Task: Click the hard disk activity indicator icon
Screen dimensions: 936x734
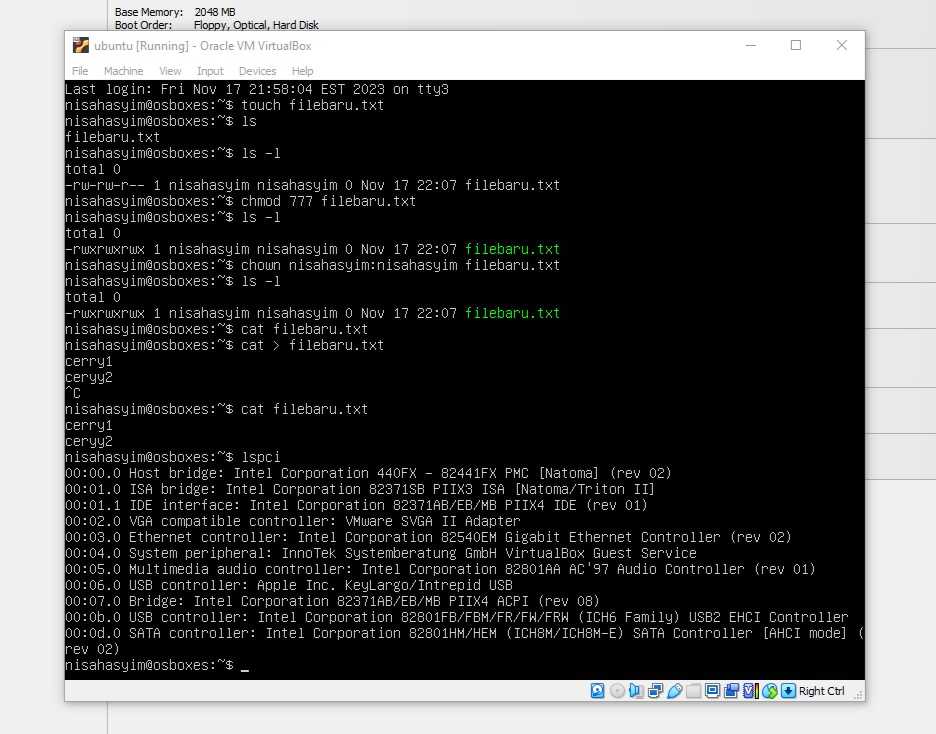Action: pyautogui.click(x=597, y=691)
